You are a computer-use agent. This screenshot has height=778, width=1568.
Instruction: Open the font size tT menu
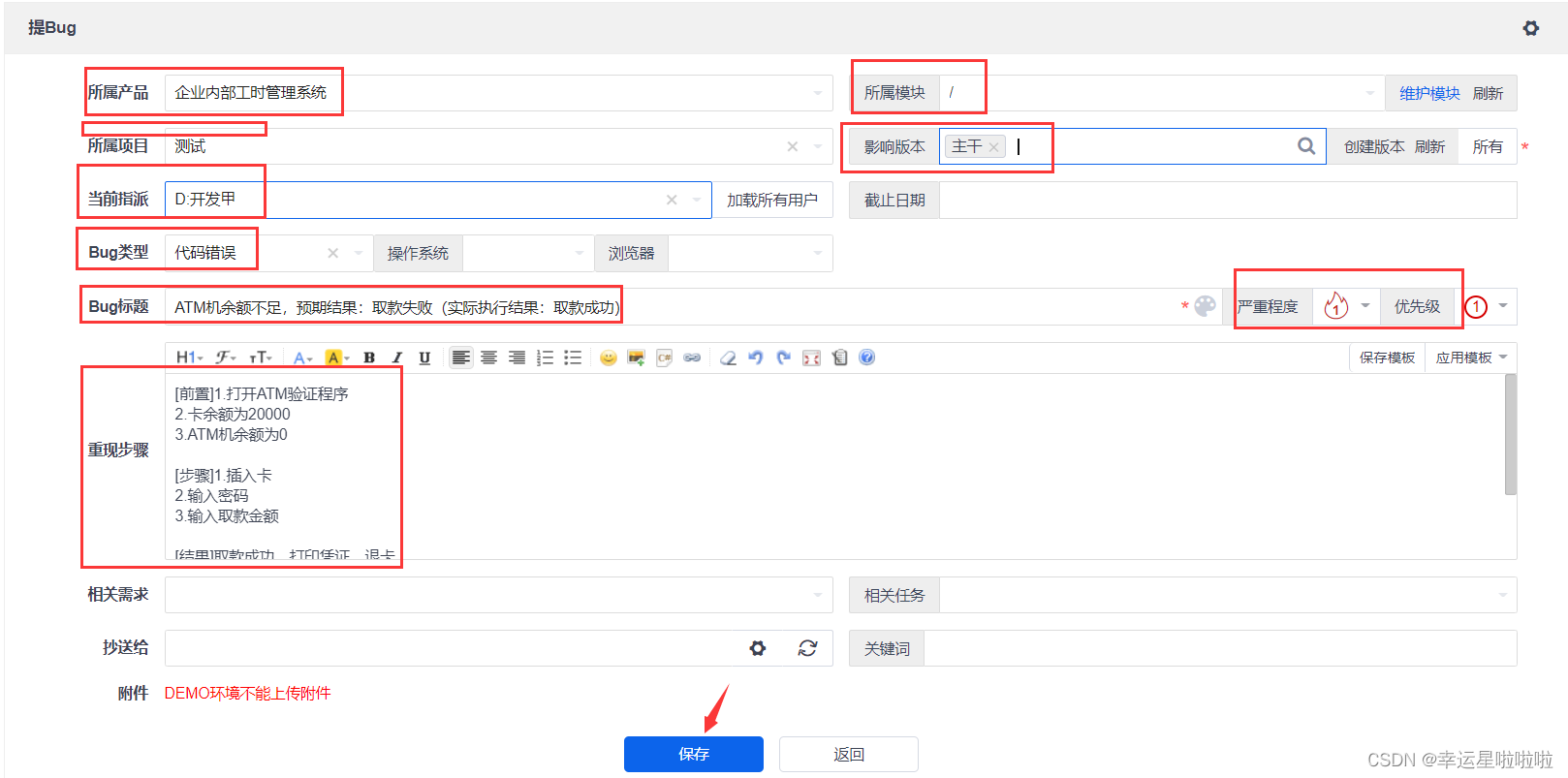261,358
